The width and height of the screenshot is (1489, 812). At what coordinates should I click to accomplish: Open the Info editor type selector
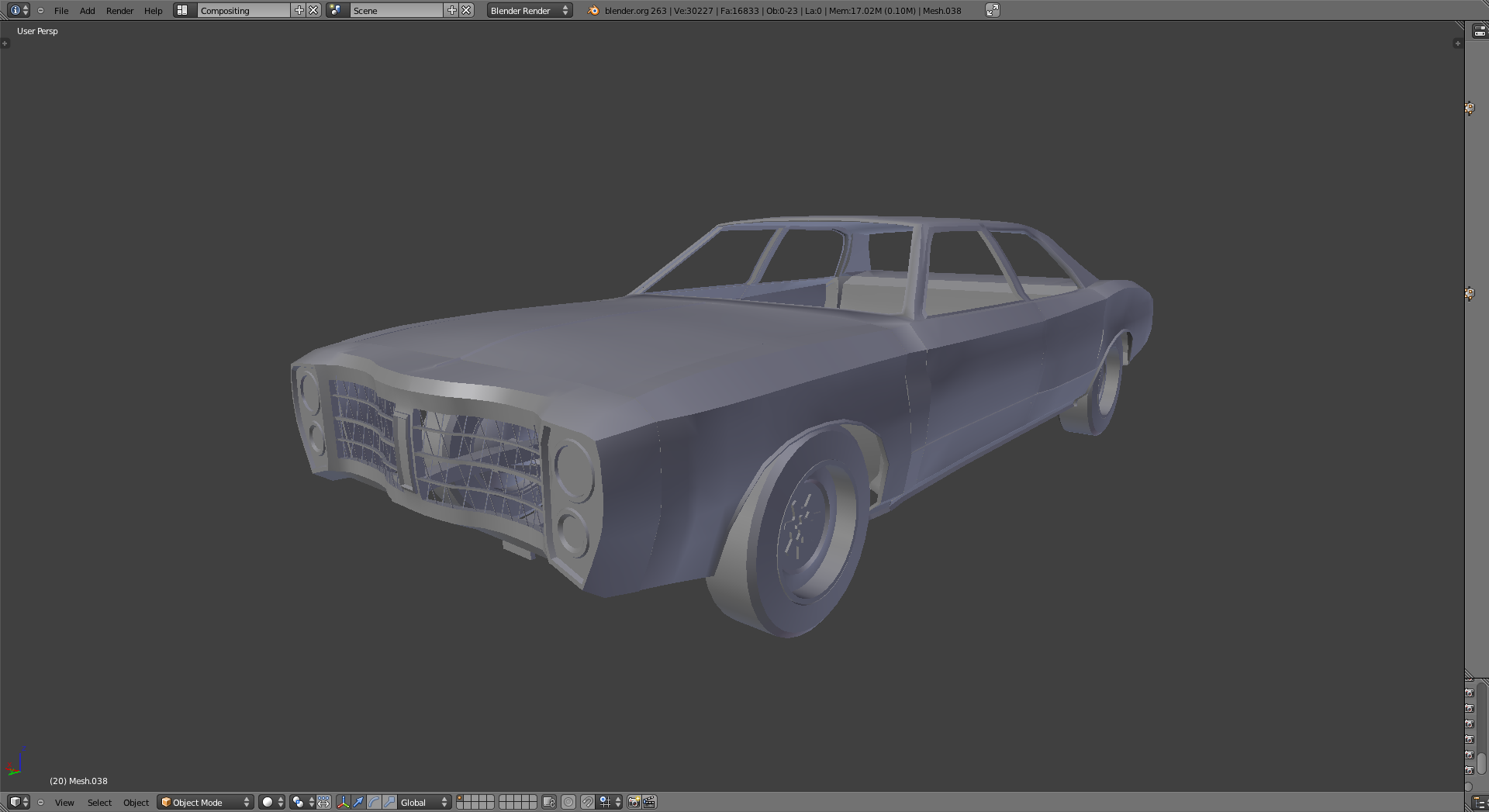[19, 10]
